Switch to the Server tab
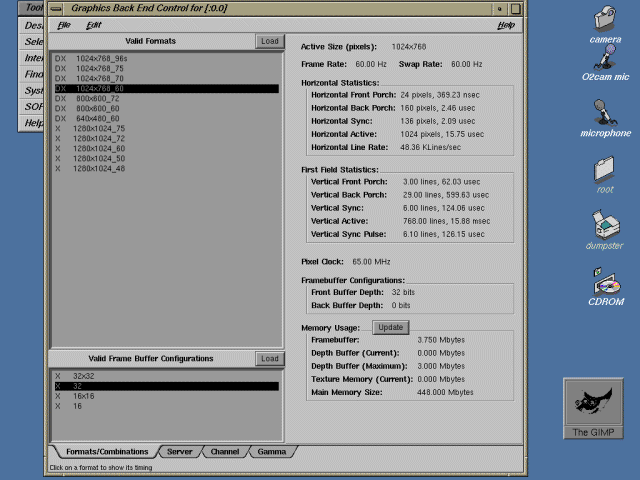Image resolution: width=640 pixels, height=480 pixels. click(179, 452)
